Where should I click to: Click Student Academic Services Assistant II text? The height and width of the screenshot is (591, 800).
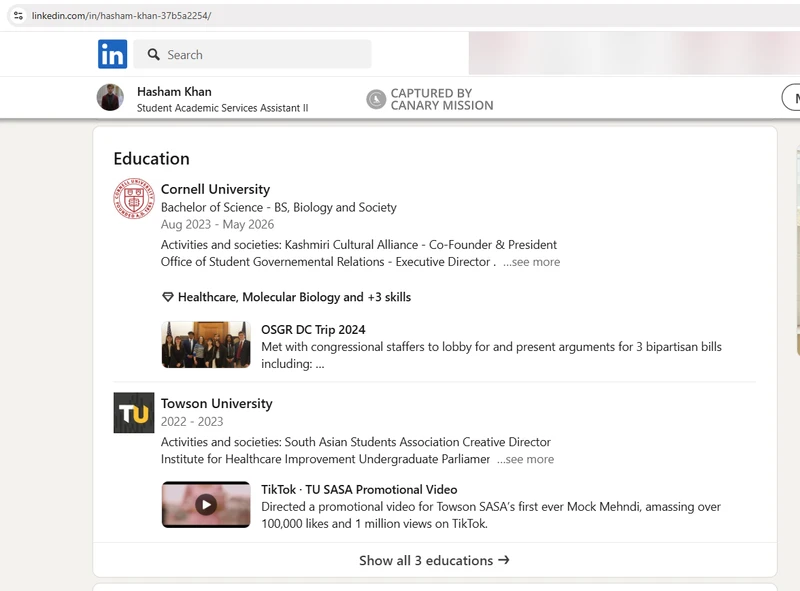pos(222,108)
